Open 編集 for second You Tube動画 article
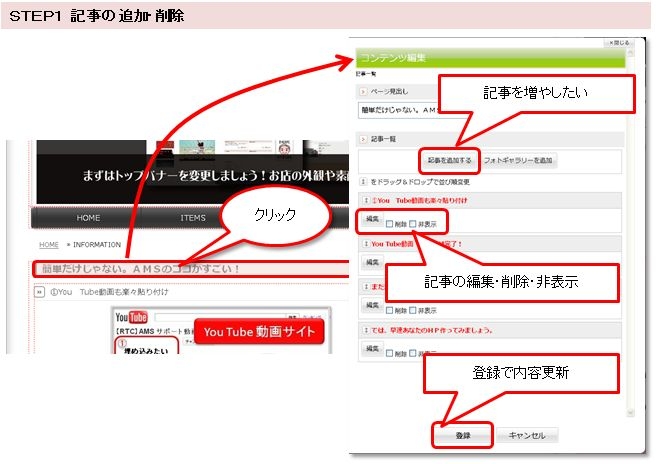656x464 pixels. 372,262
